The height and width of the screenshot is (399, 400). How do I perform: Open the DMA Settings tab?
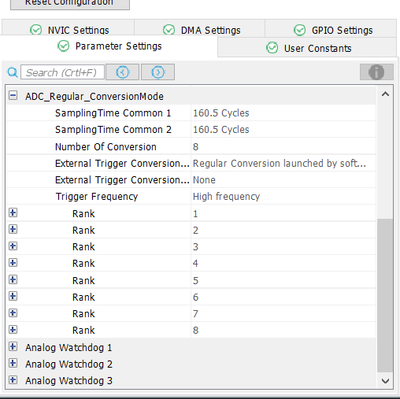201,30
